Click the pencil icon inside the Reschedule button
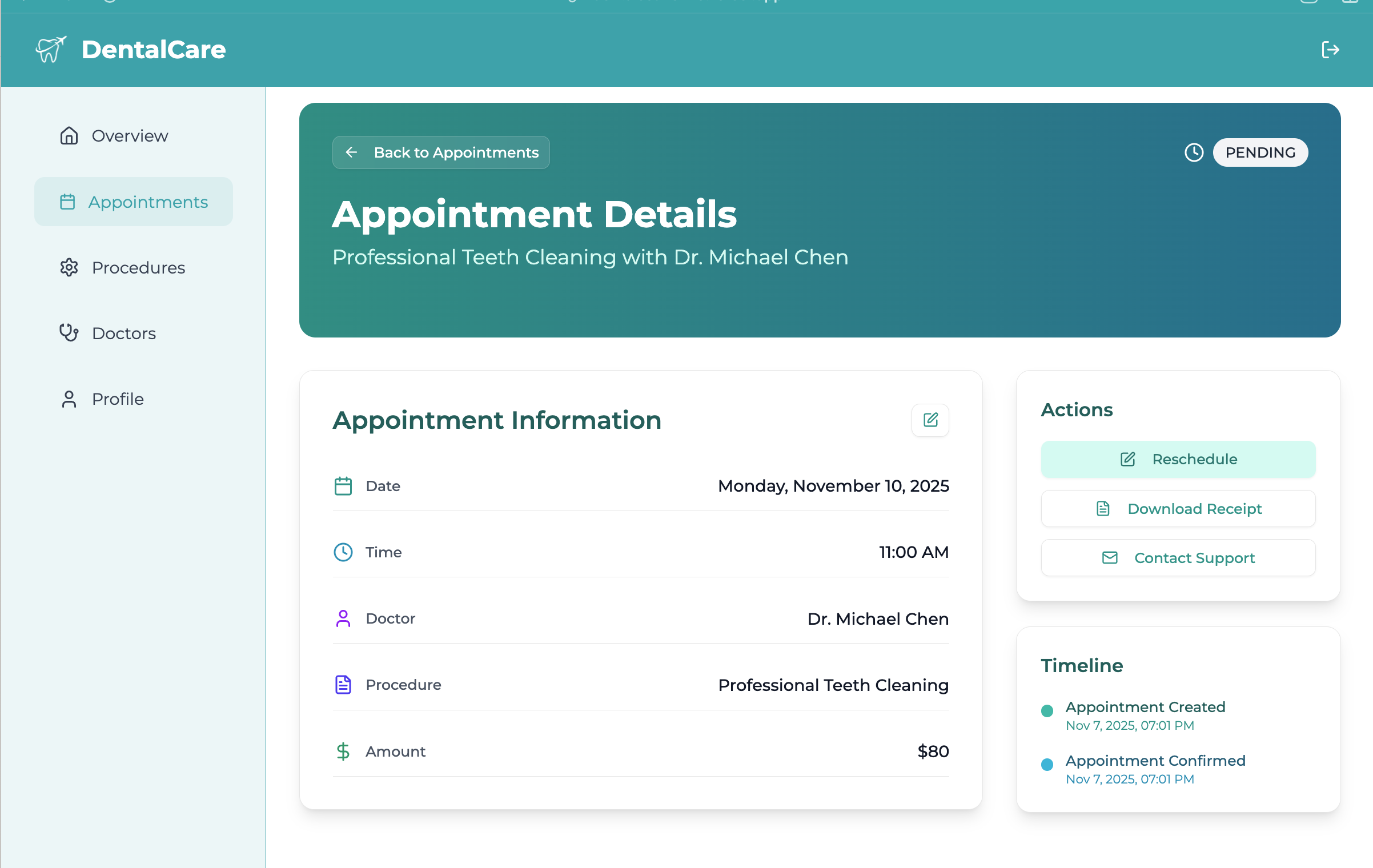1373x868 pixels. coord(1127,459)
